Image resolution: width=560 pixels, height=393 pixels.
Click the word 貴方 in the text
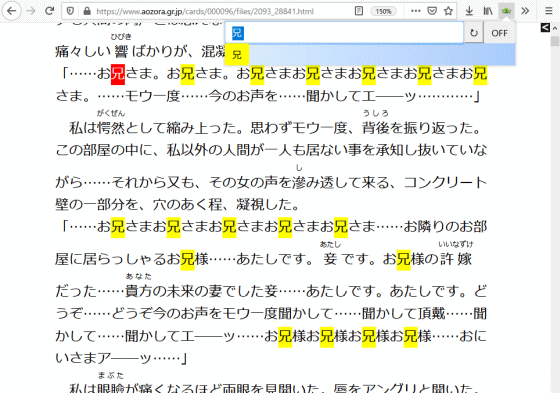pyautogui.click(x=139, y=291)
